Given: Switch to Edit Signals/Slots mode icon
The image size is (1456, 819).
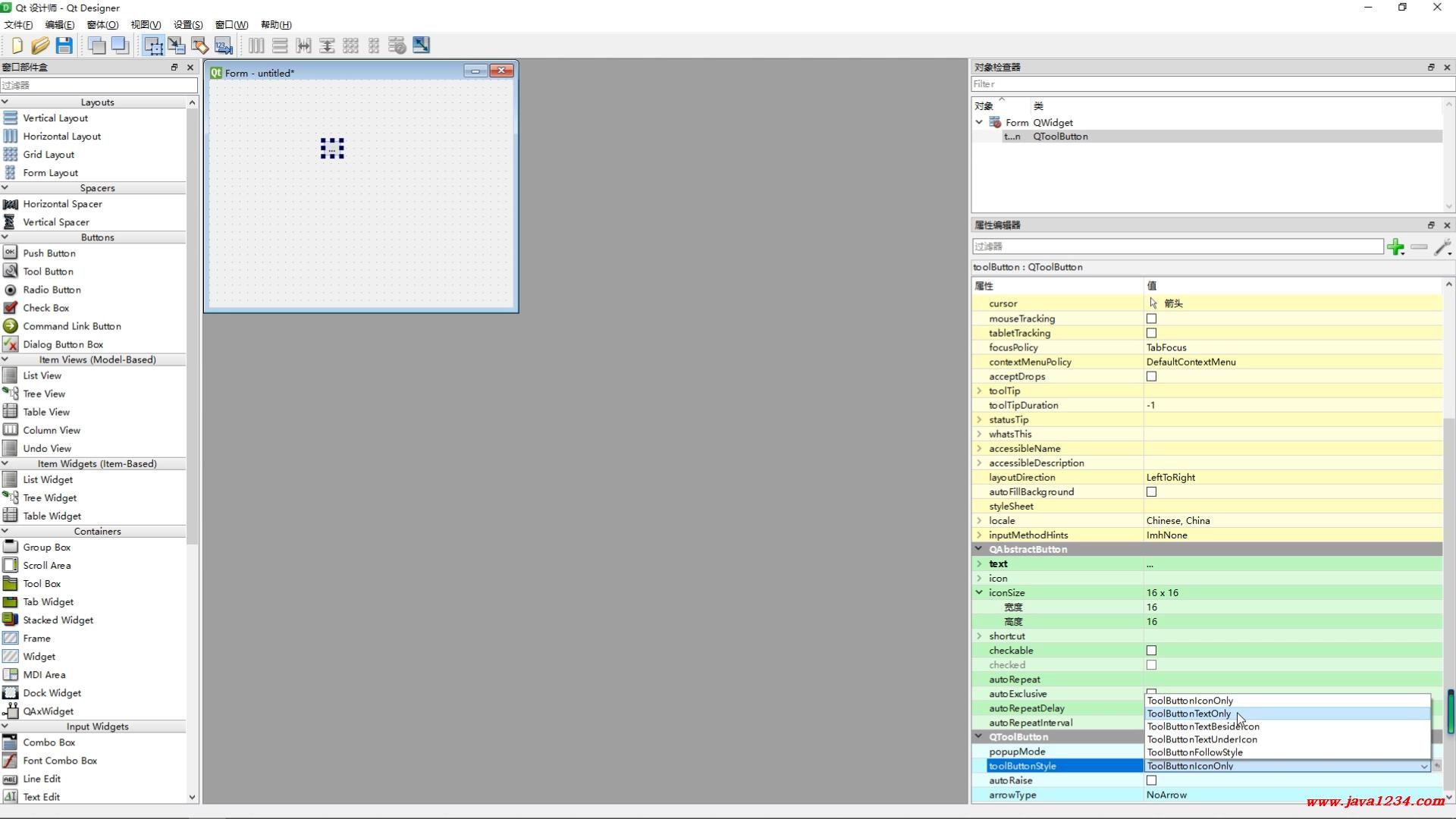Looking at the screenshot, I should [x=177, y=45].
